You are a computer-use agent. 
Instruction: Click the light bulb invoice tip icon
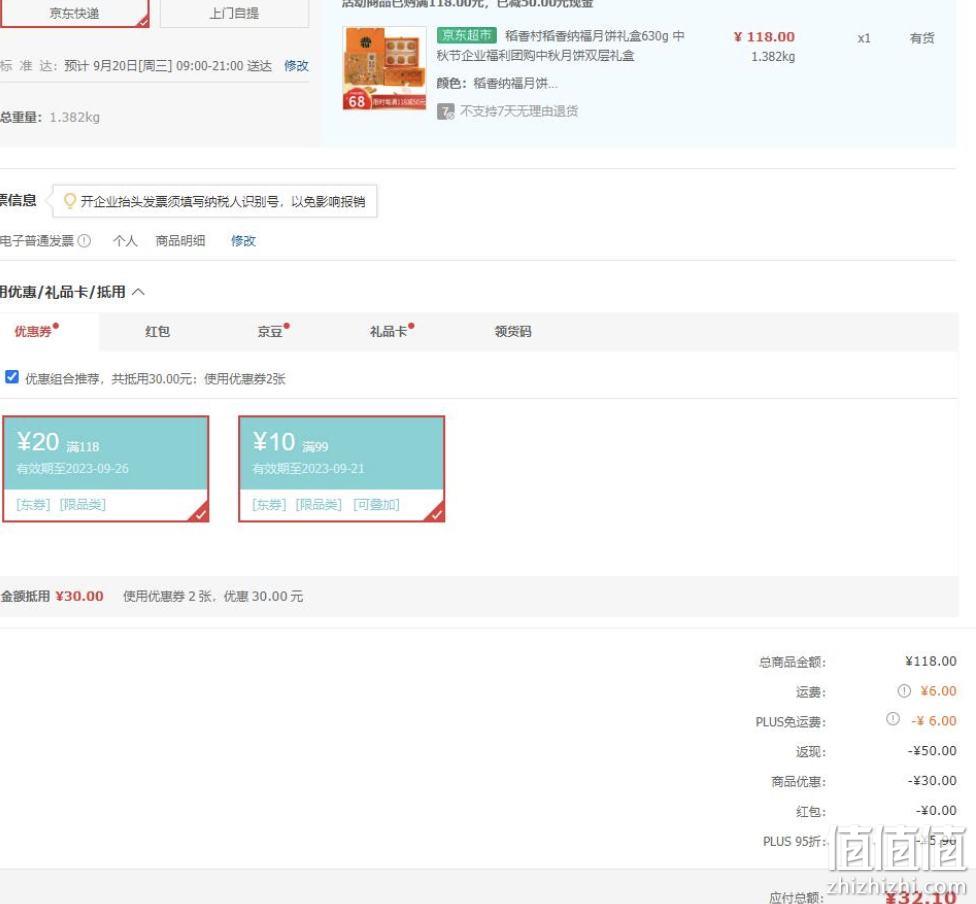[70, 200]
